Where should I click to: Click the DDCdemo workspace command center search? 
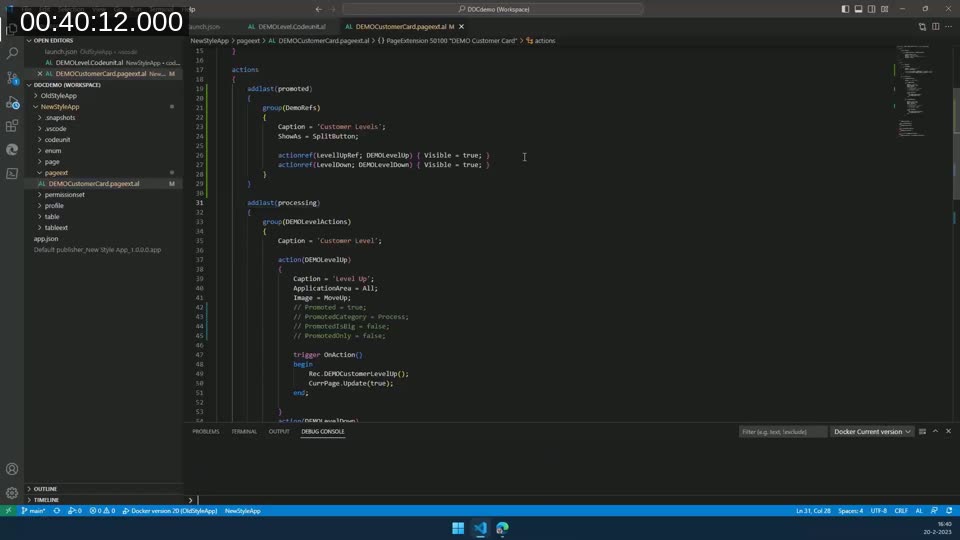493,9
